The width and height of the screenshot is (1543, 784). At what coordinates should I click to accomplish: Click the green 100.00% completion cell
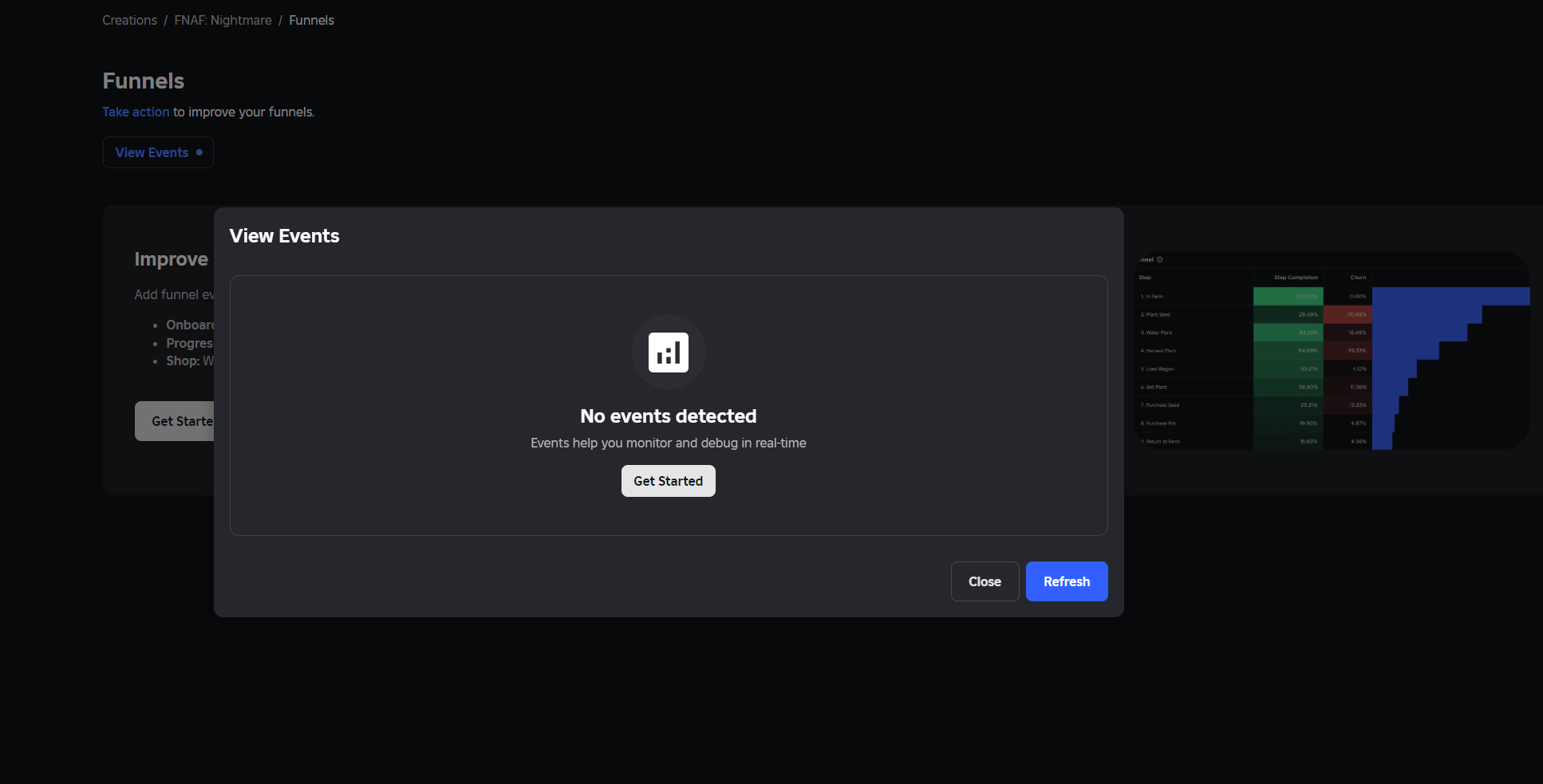click(x=1288, y=295)
